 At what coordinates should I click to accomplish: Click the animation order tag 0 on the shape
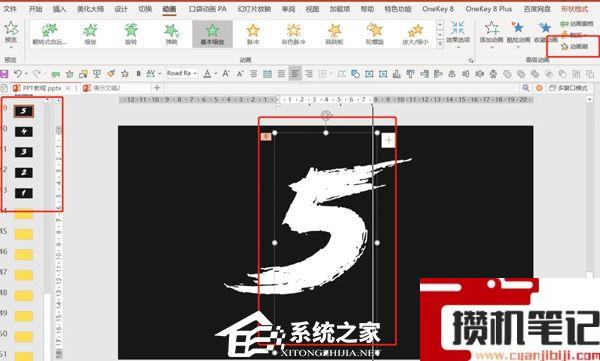tap(266, 136)
